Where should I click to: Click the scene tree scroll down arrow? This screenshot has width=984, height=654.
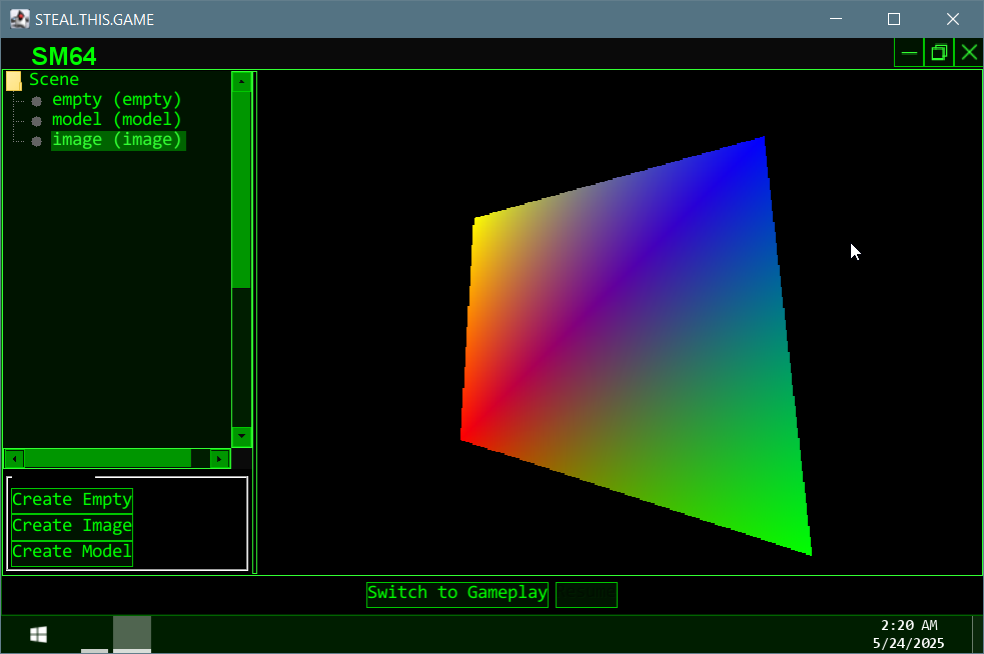pos(241,437)
